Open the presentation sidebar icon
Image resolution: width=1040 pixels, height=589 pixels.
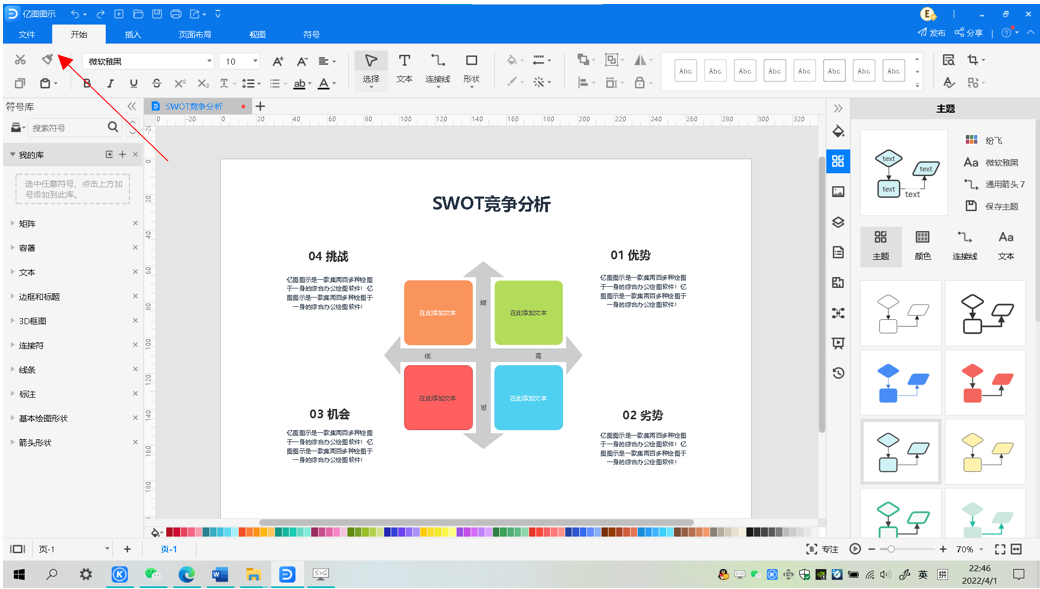click(x=838, y=343)
